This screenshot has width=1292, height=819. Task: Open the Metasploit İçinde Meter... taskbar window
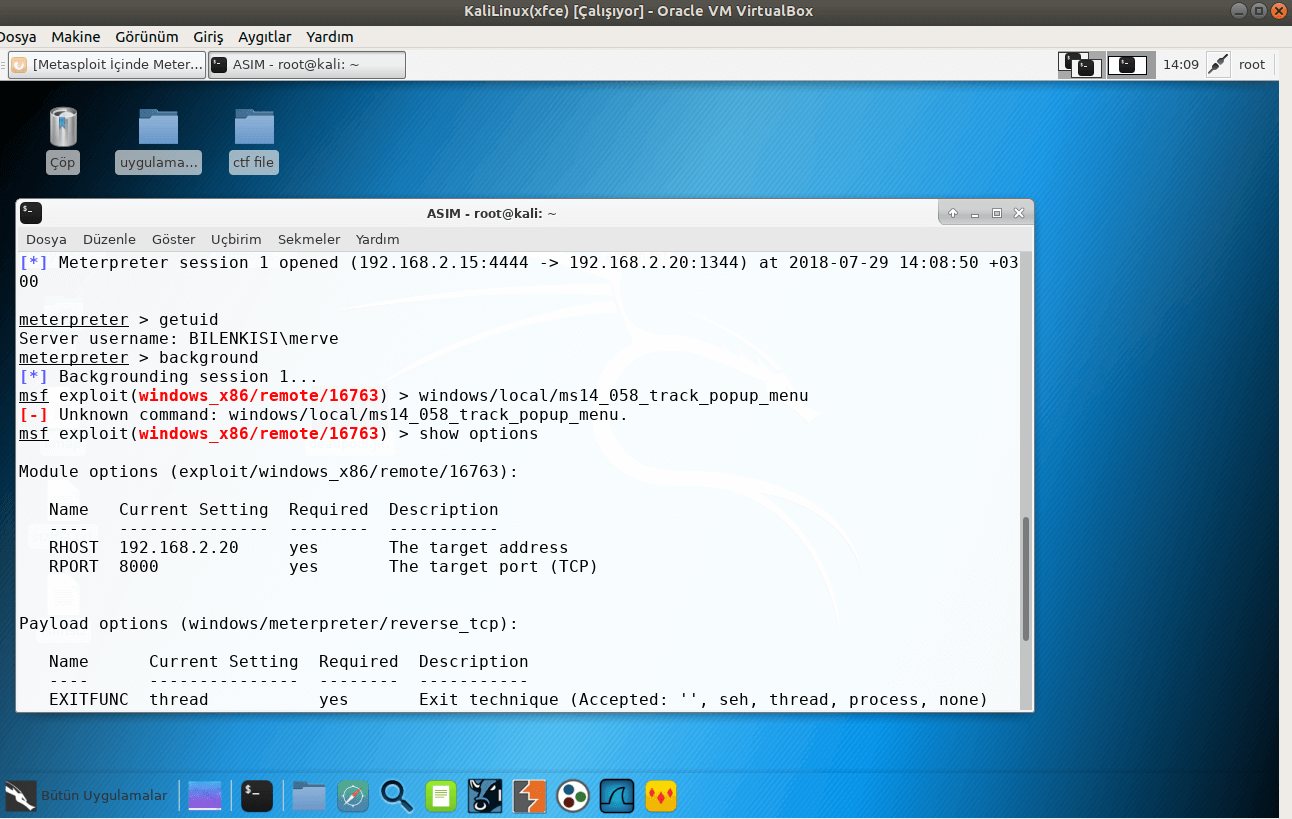106,65
